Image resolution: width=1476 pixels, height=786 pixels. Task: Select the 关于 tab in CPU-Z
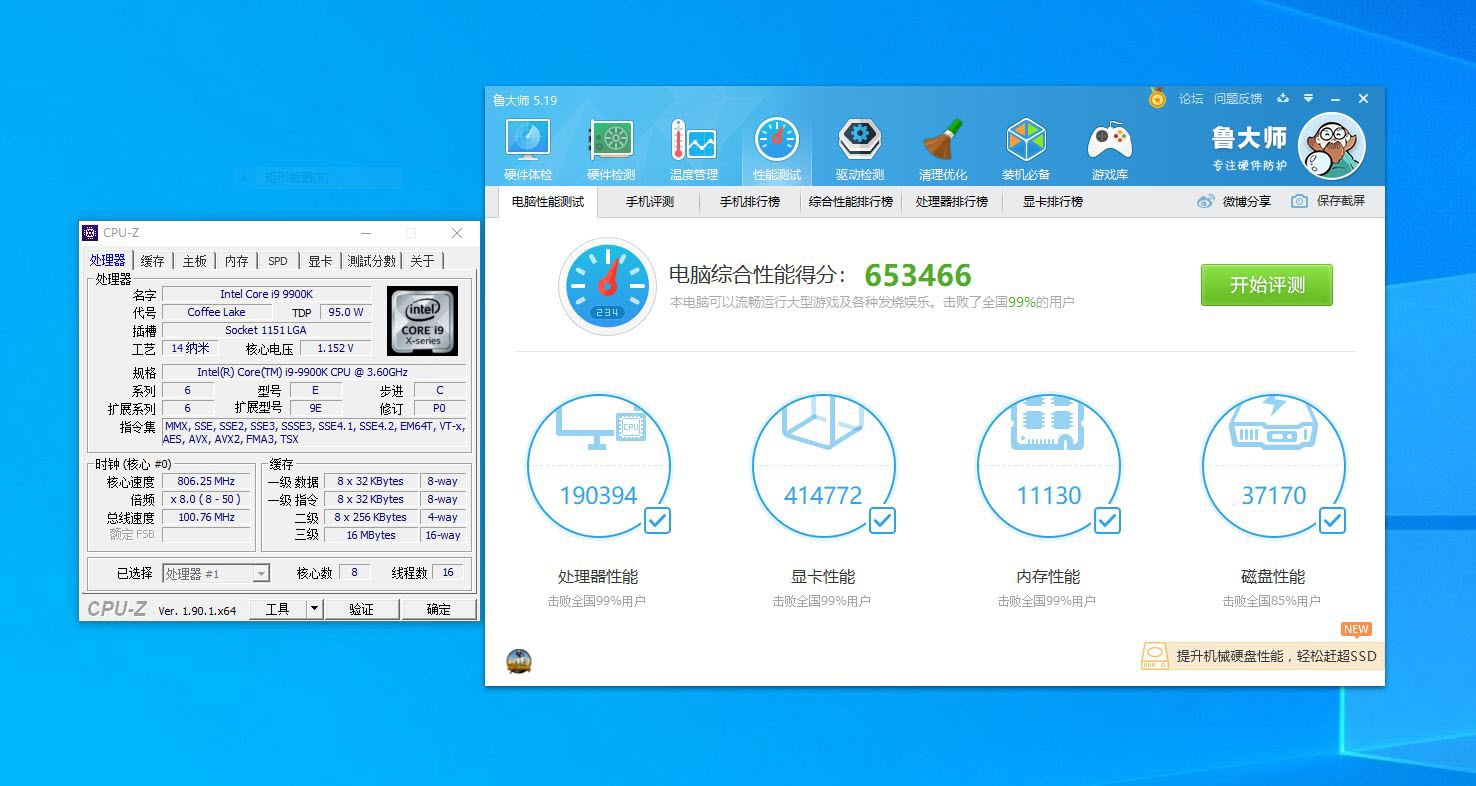point(423,261)
